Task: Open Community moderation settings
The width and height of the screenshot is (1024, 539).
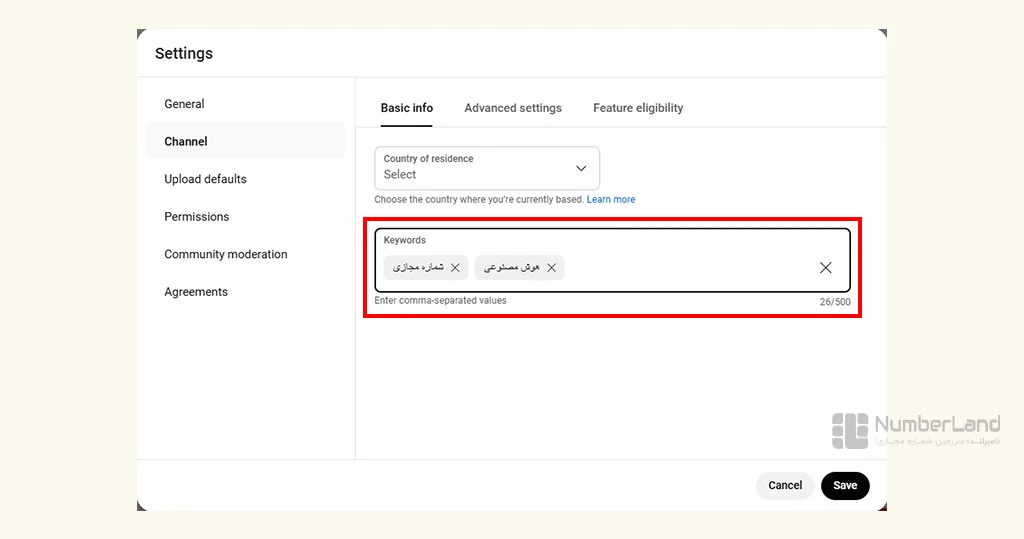Action: (x=225, y=254)
